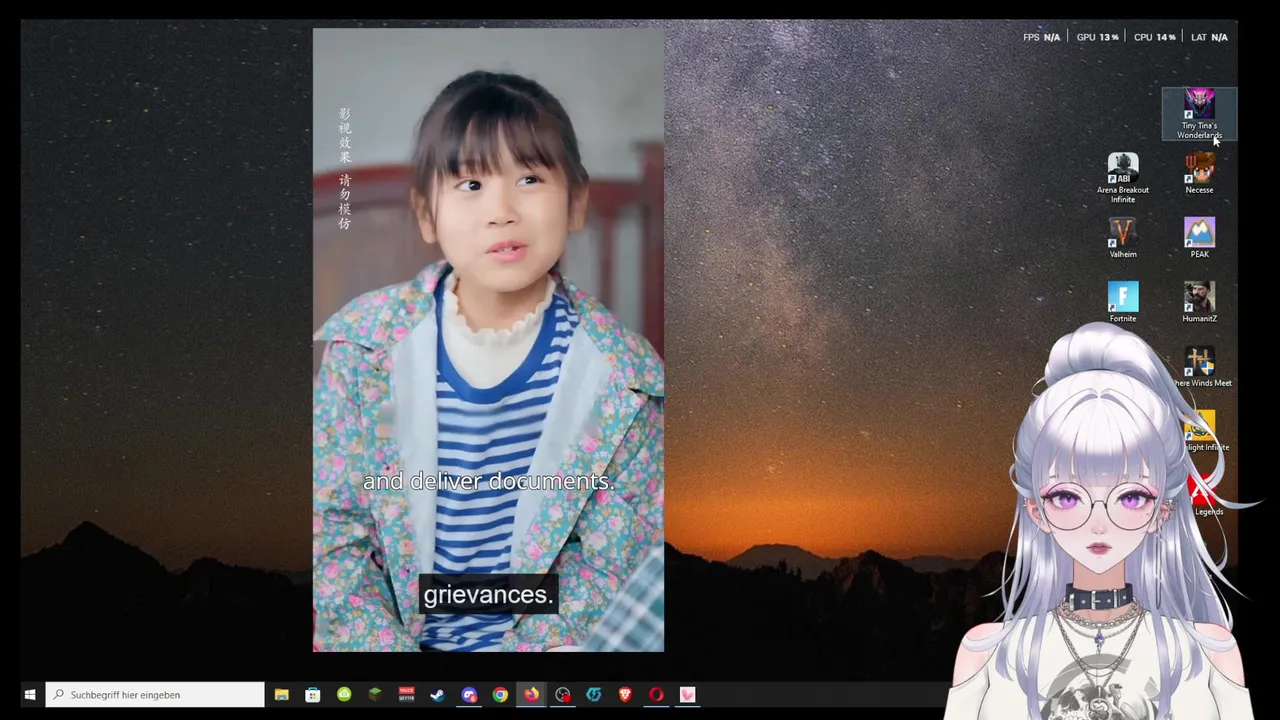Open Tiny Tina's Wonderlands desktop shortcut

pyautogui.click(x=1199, y=114)
